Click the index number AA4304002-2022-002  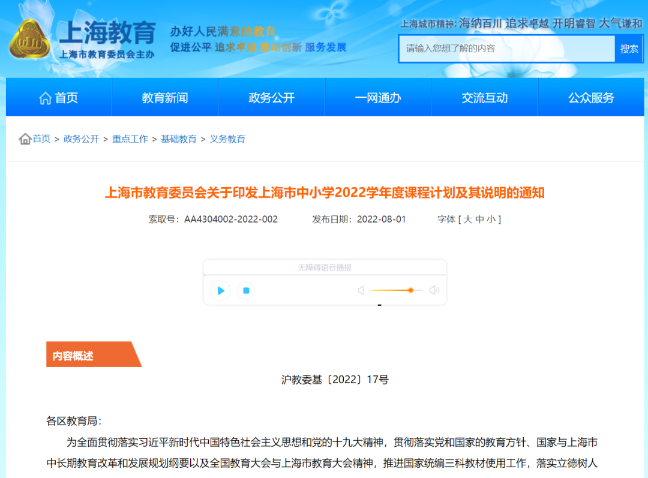tap(231, 219)
